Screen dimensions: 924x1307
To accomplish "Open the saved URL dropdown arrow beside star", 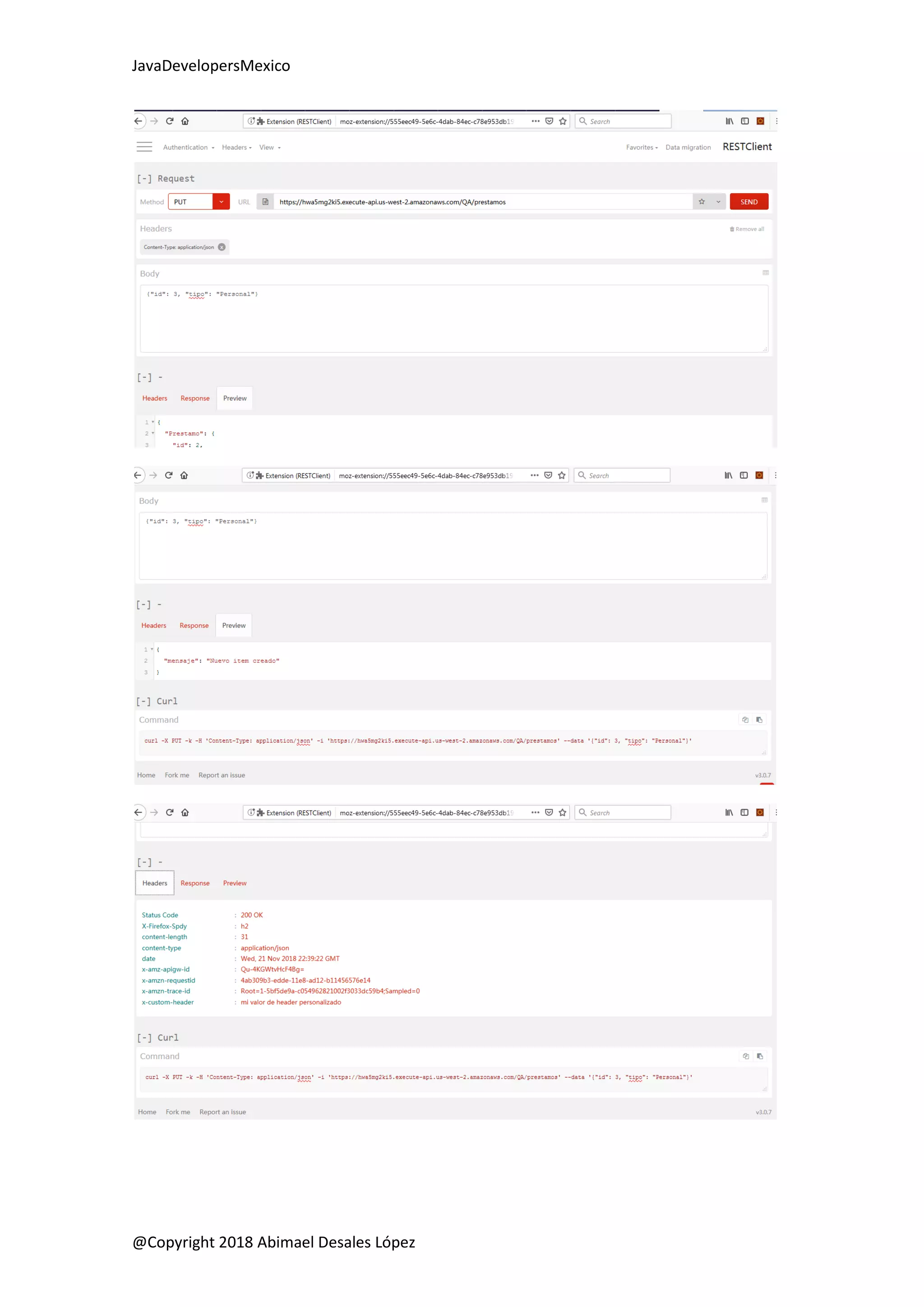I will pyautogui.click(x=718, y=202).
